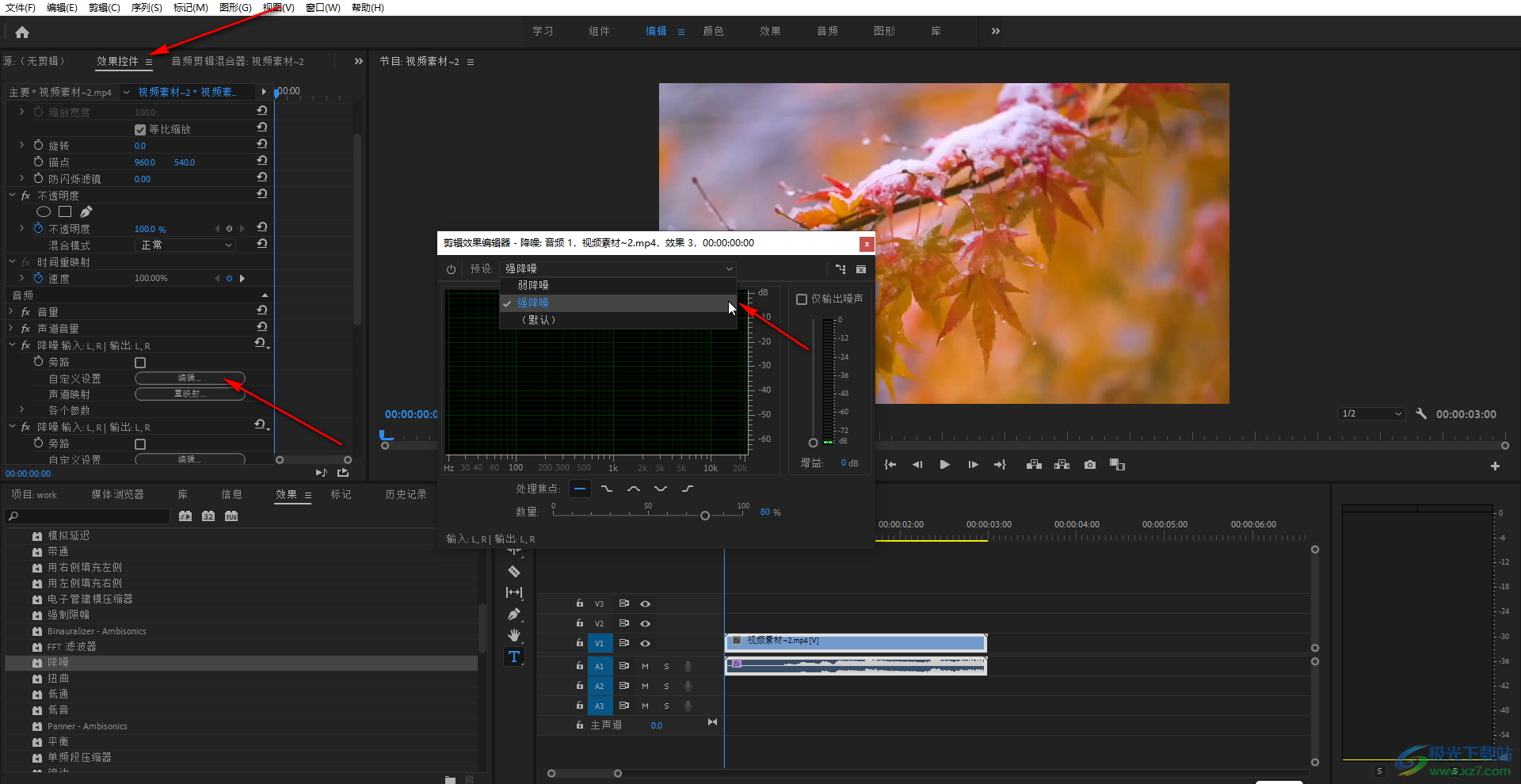Enable 旁路 bypass on first 降噪 effect
This screenshot has width=1521, height=784.
(x=140, y=363)
